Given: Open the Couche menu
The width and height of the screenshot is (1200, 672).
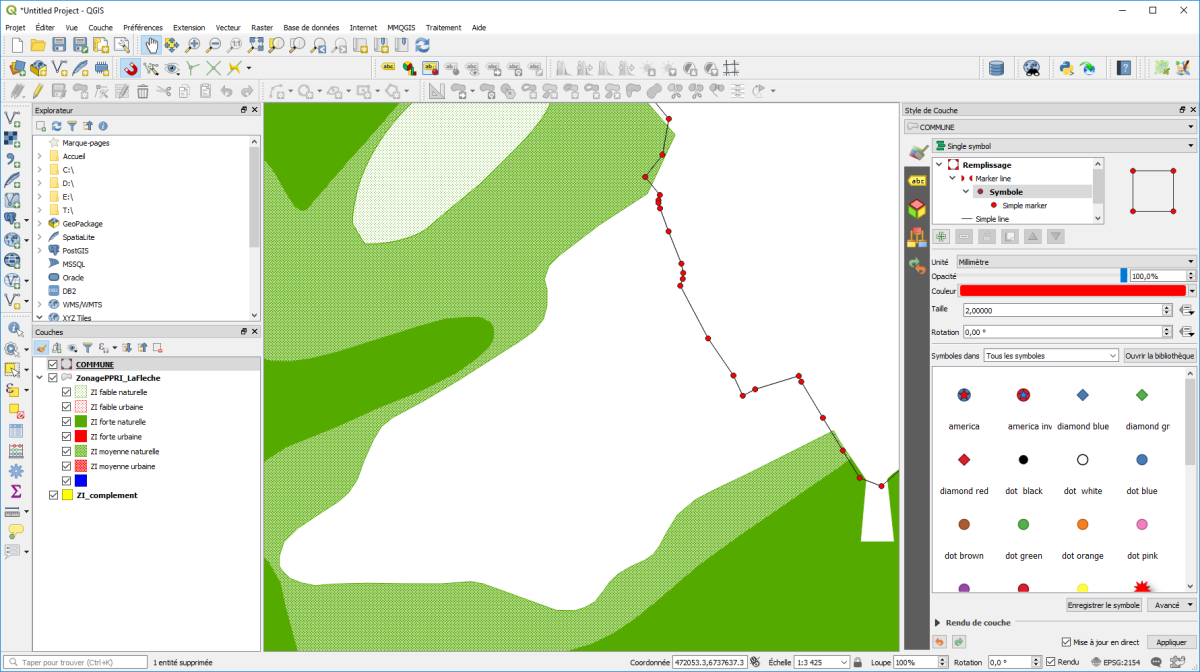Looking at the screenshot, I should 100,27.
